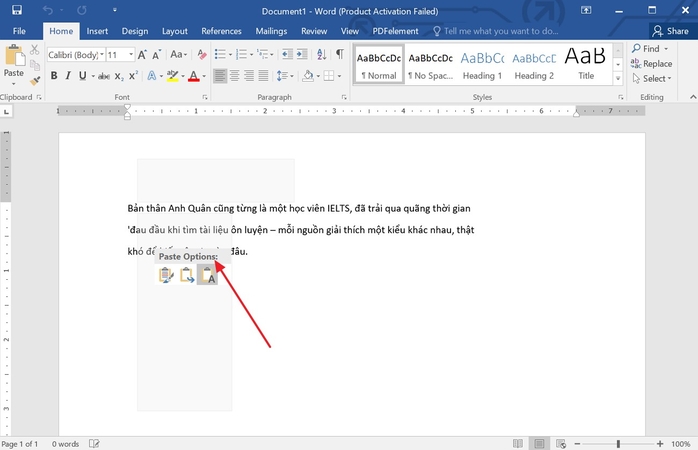This screenshot has width=698, height=450.
Task: Apply superscript formatting
Action: tap(133, 76)
